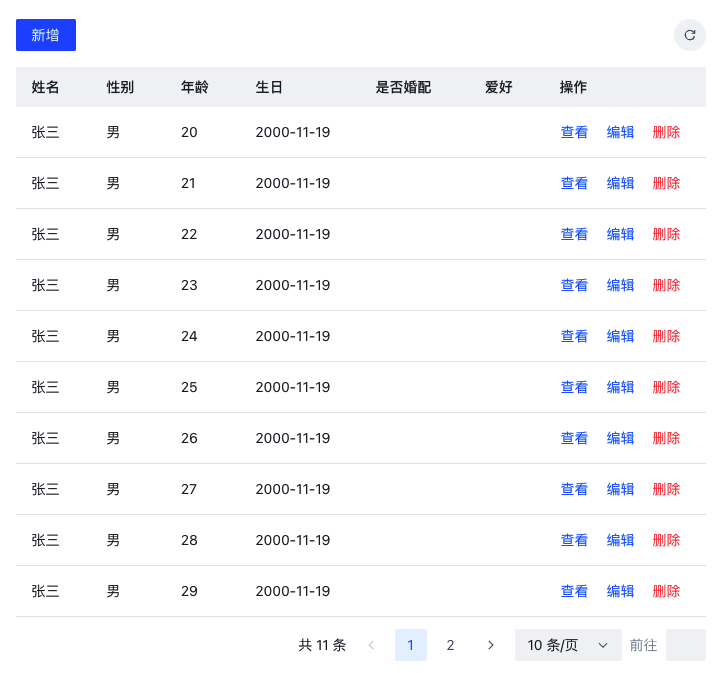This screenshot has width=725, height=673.
Task: Click the 性别 column header
Action: point(120,87)
